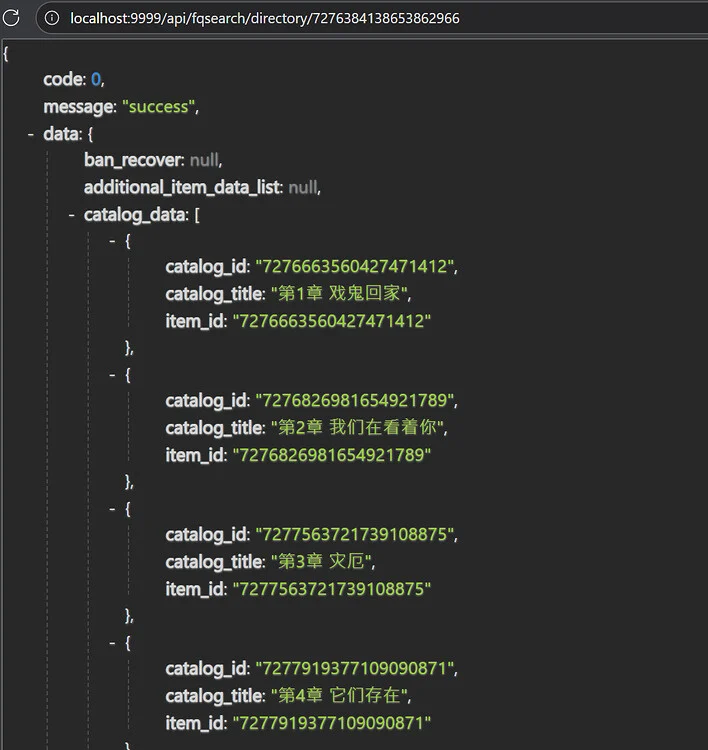Click catalog title "第4章 它们存在"

[341, 696]
